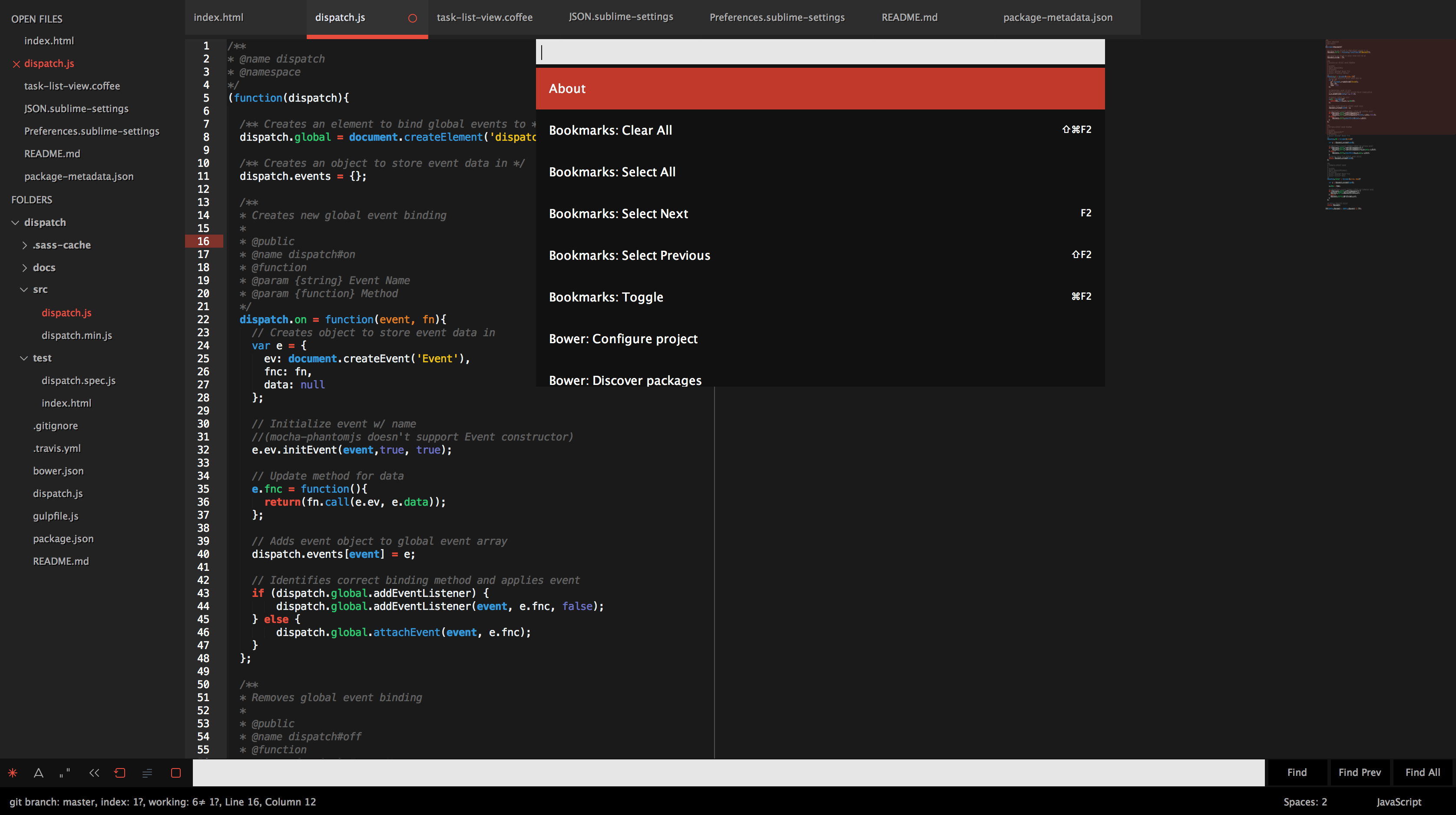This screenshot has width=1456, height=815.
Task: Click the unsaved circle on dispatch.js tab
Action: point(413,18)
